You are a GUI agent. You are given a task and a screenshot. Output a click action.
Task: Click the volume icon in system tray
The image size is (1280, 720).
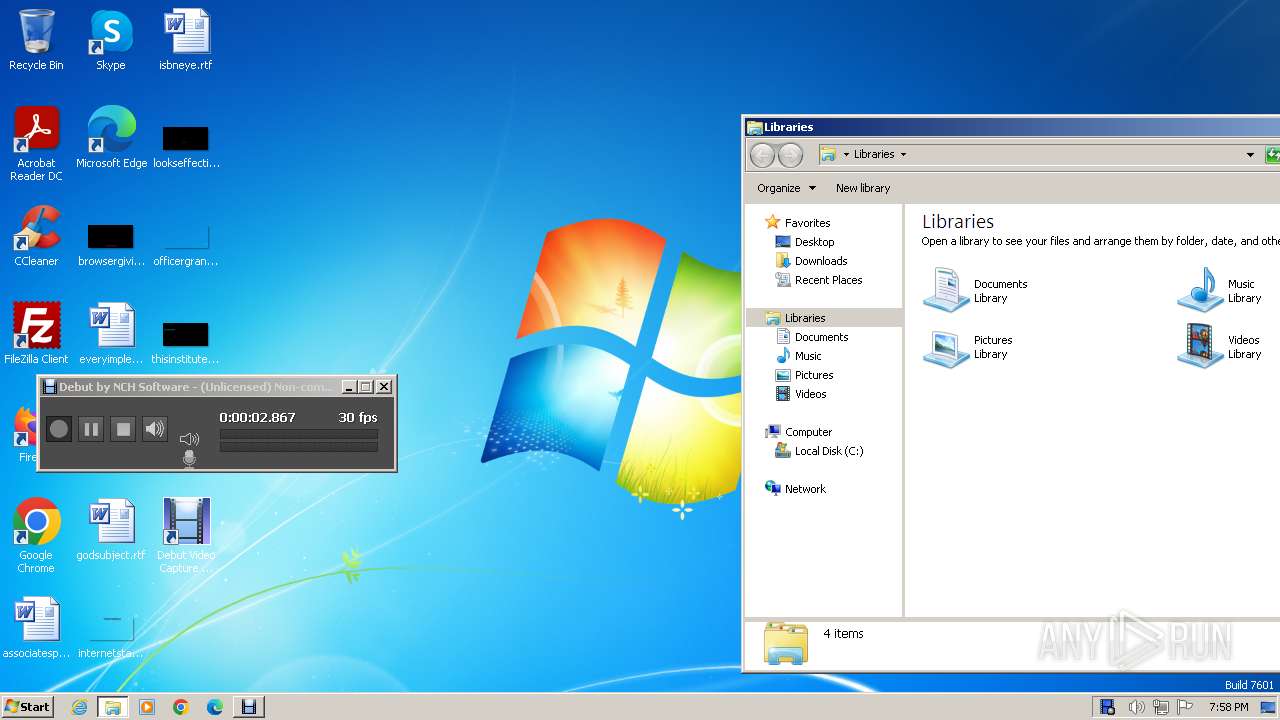click(1136, 707)
